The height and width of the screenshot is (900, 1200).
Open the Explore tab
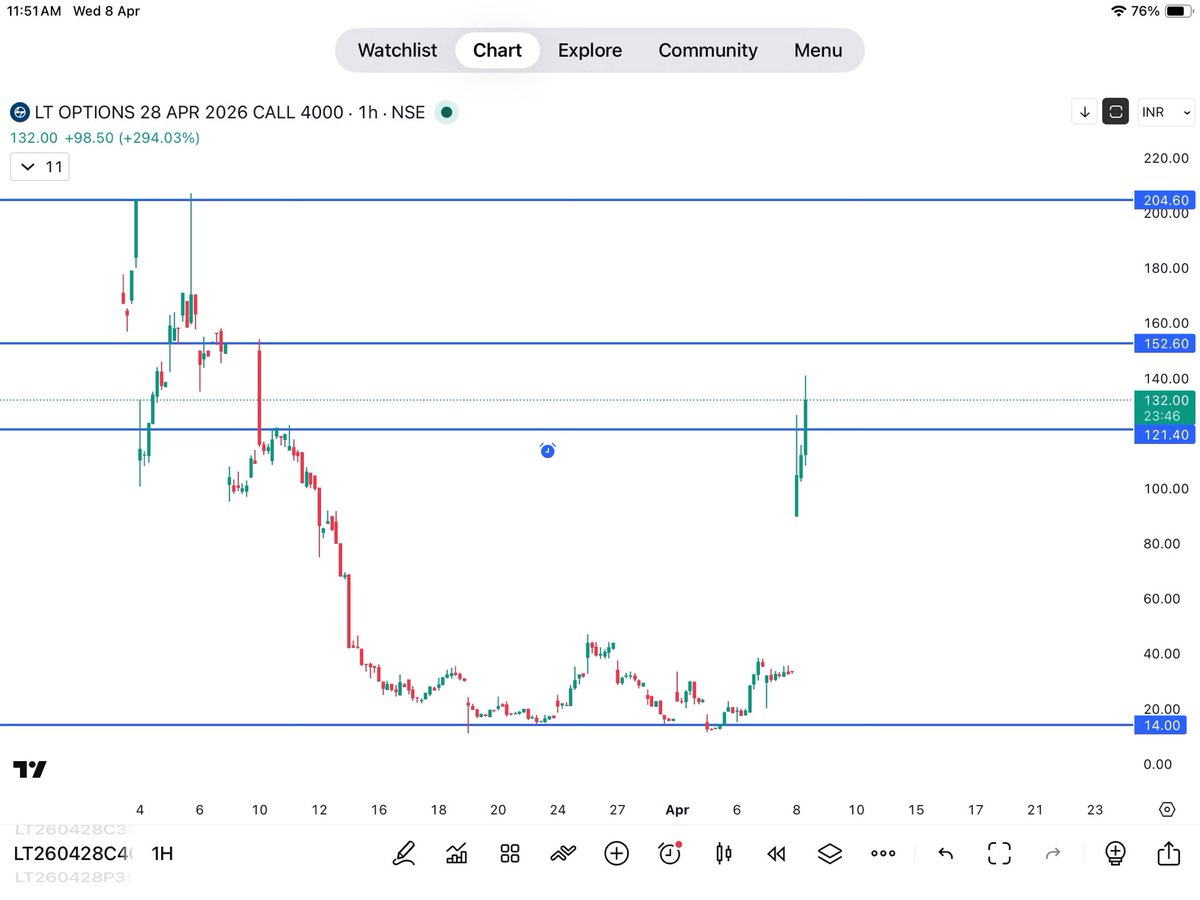coord(590,50)
